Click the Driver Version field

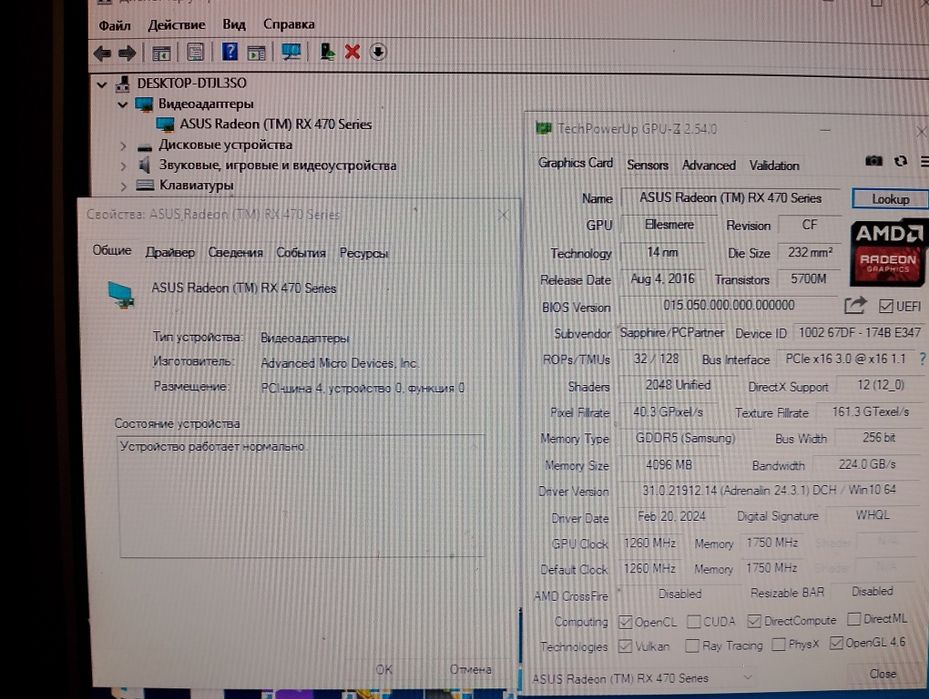pyautogui.click(x=769, y=490)
